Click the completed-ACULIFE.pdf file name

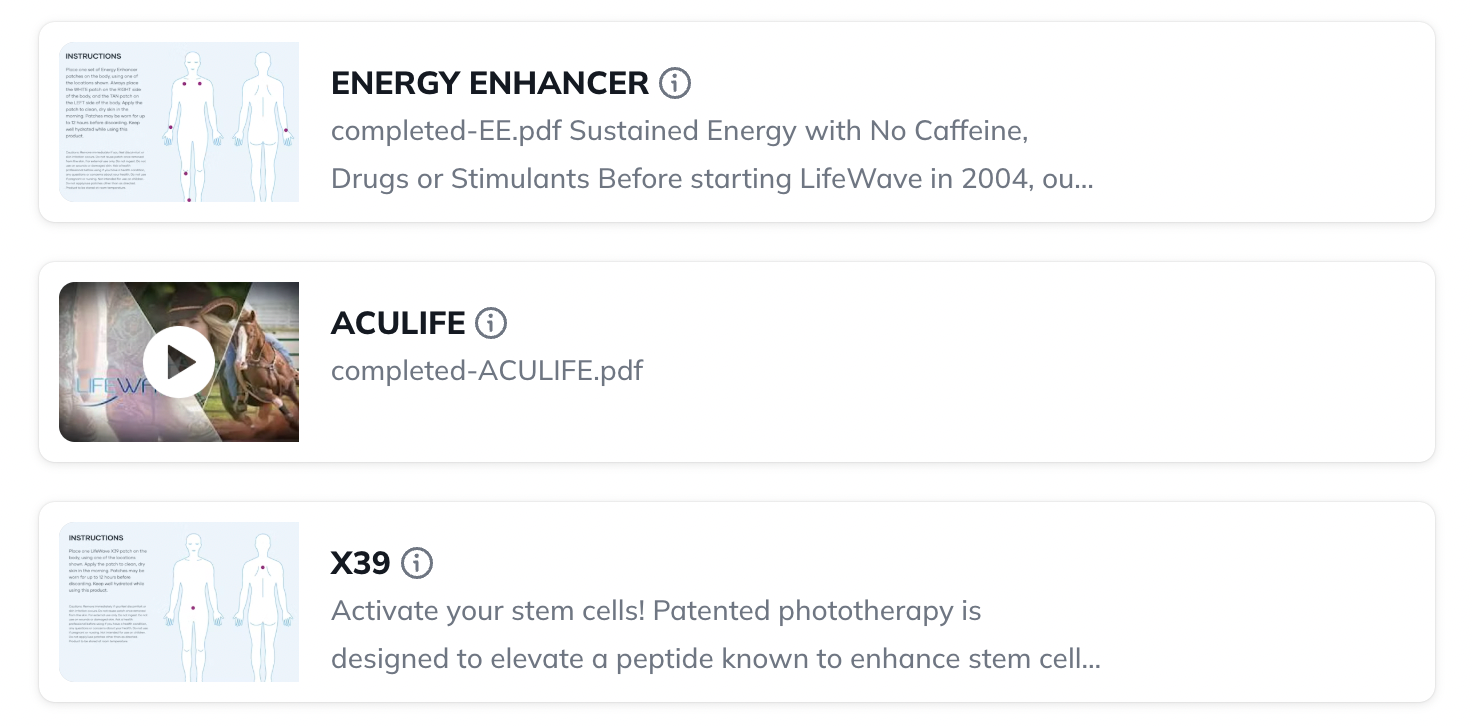coord(487,371)
